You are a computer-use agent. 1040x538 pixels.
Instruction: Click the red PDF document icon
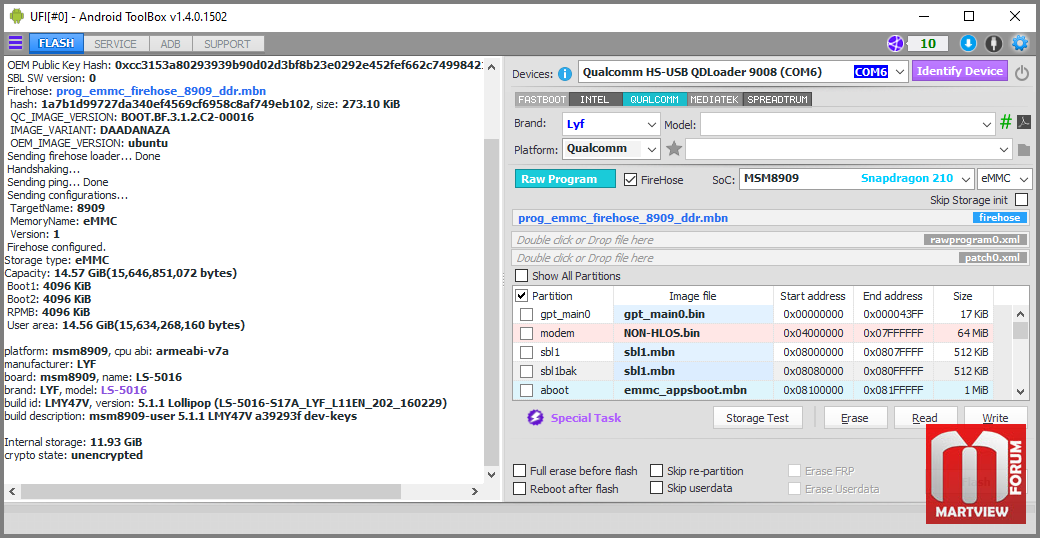[x=1023, y=123]
